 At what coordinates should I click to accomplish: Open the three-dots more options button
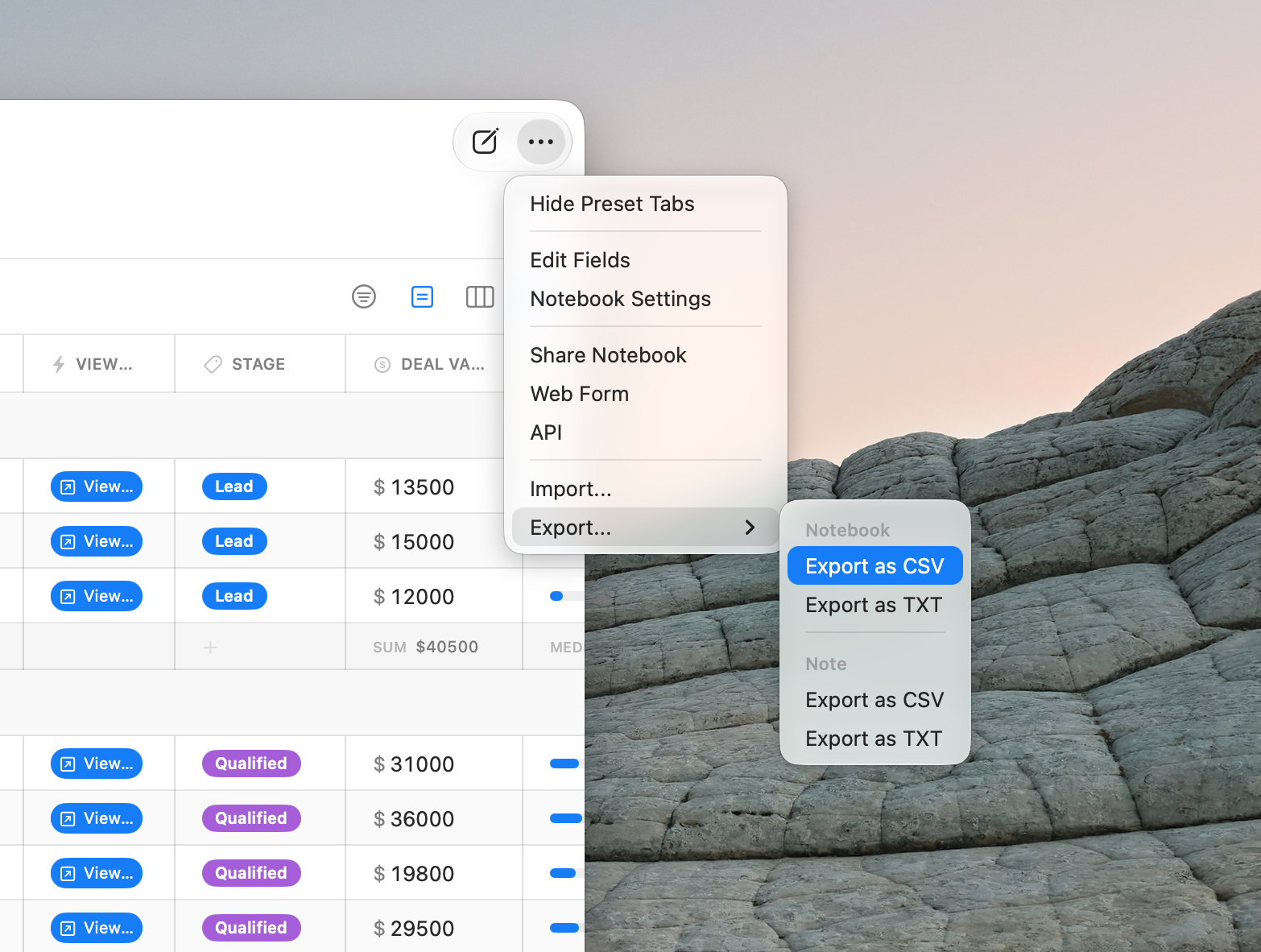click(540, 142)
